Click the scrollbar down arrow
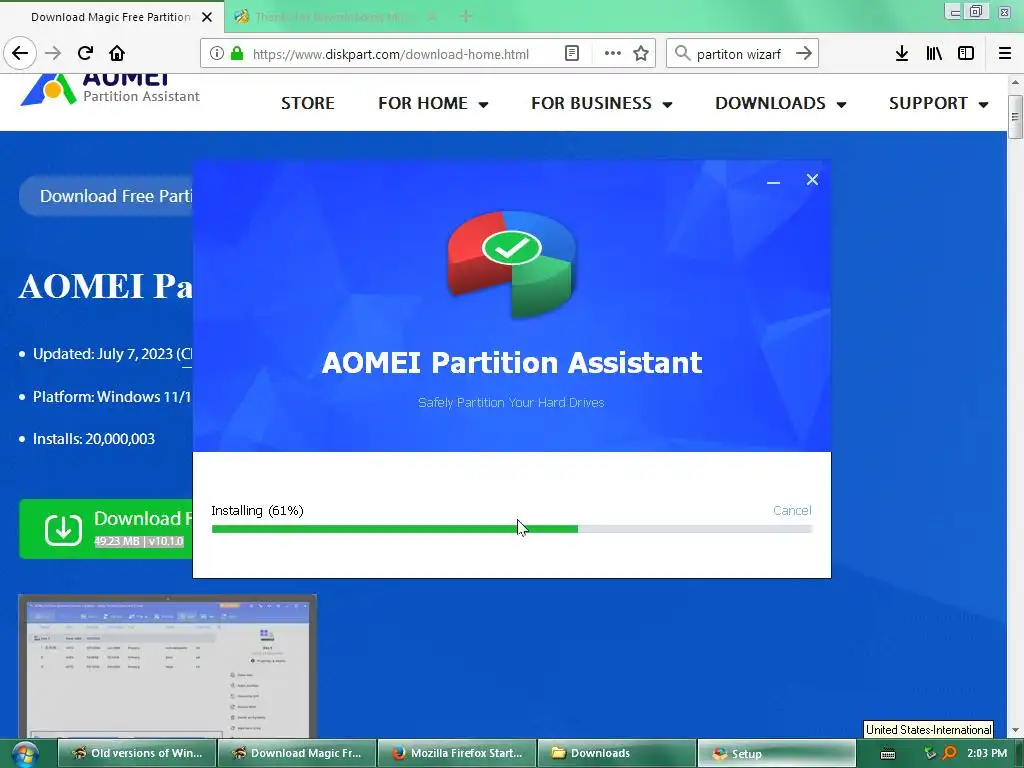Image resolution: width=1024 pixels, height=768 pixels. (x=1015, y=730)
